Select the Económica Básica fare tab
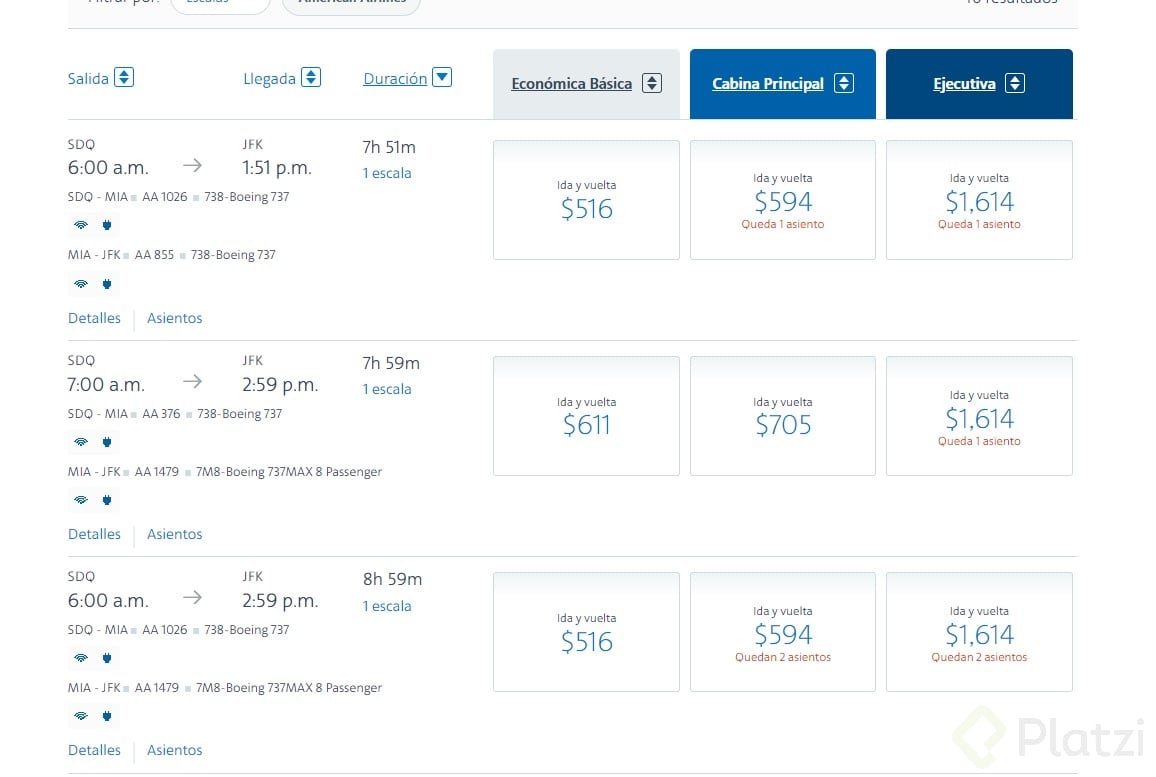 571,84
